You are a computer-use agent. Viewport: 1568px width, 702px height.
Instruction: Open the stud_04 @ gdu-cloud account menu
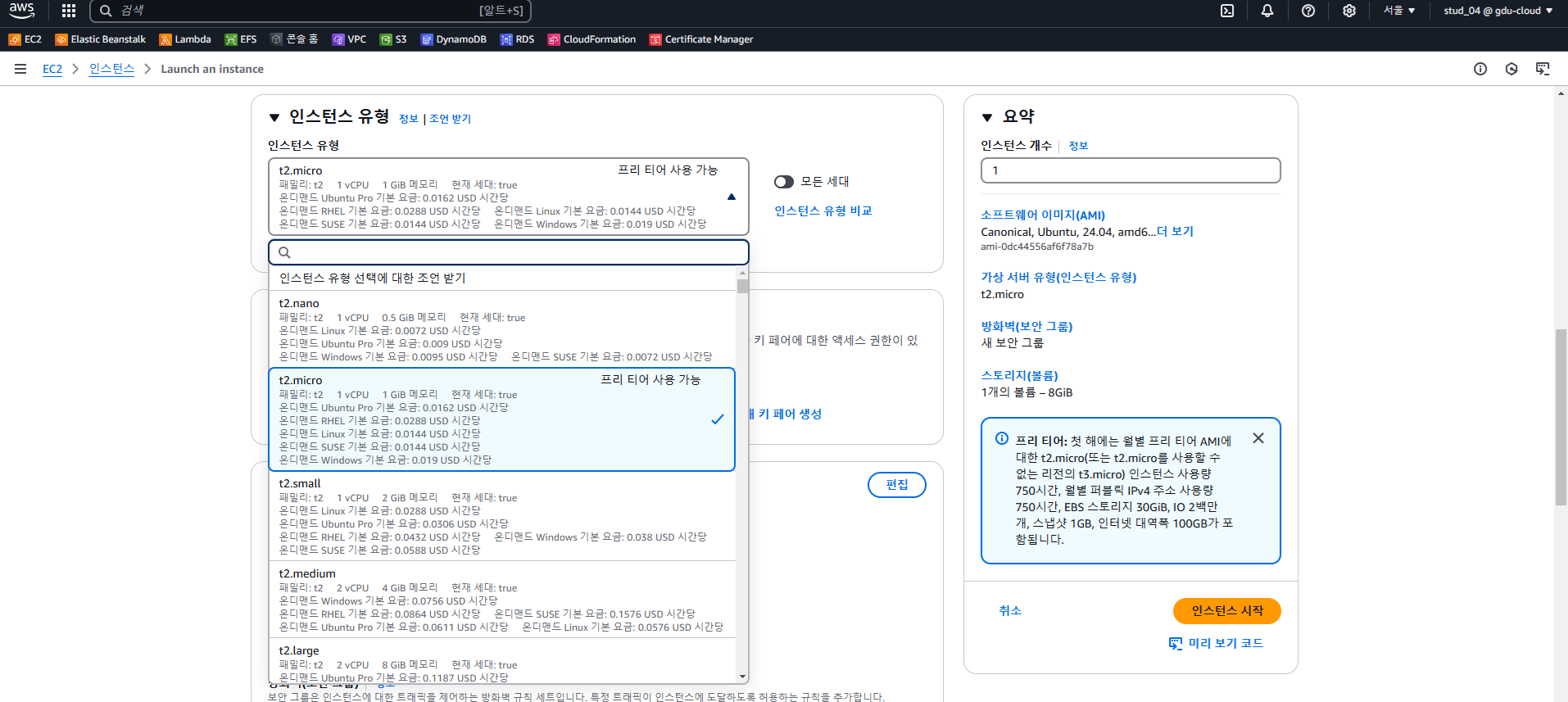point(1498,11)
